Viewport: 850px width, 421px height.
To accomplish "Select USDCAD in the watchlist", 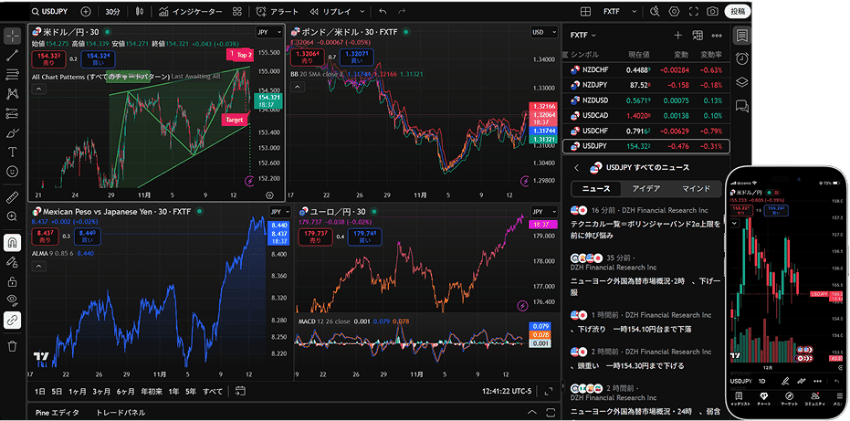I will (x=646, y=115).
